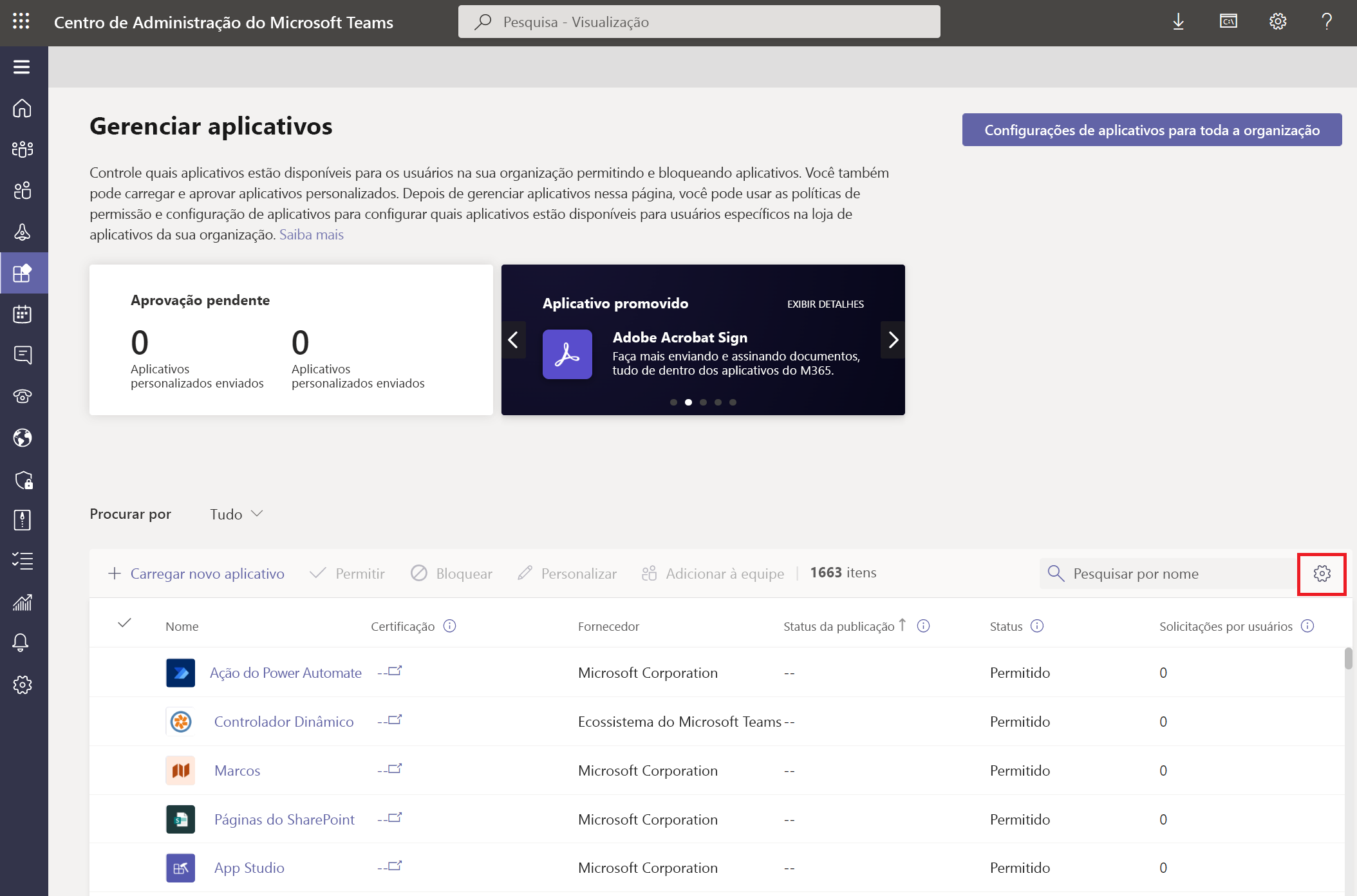Select the Teams apps sidebar icon
Screen dimensions: 1357x896
23,273
